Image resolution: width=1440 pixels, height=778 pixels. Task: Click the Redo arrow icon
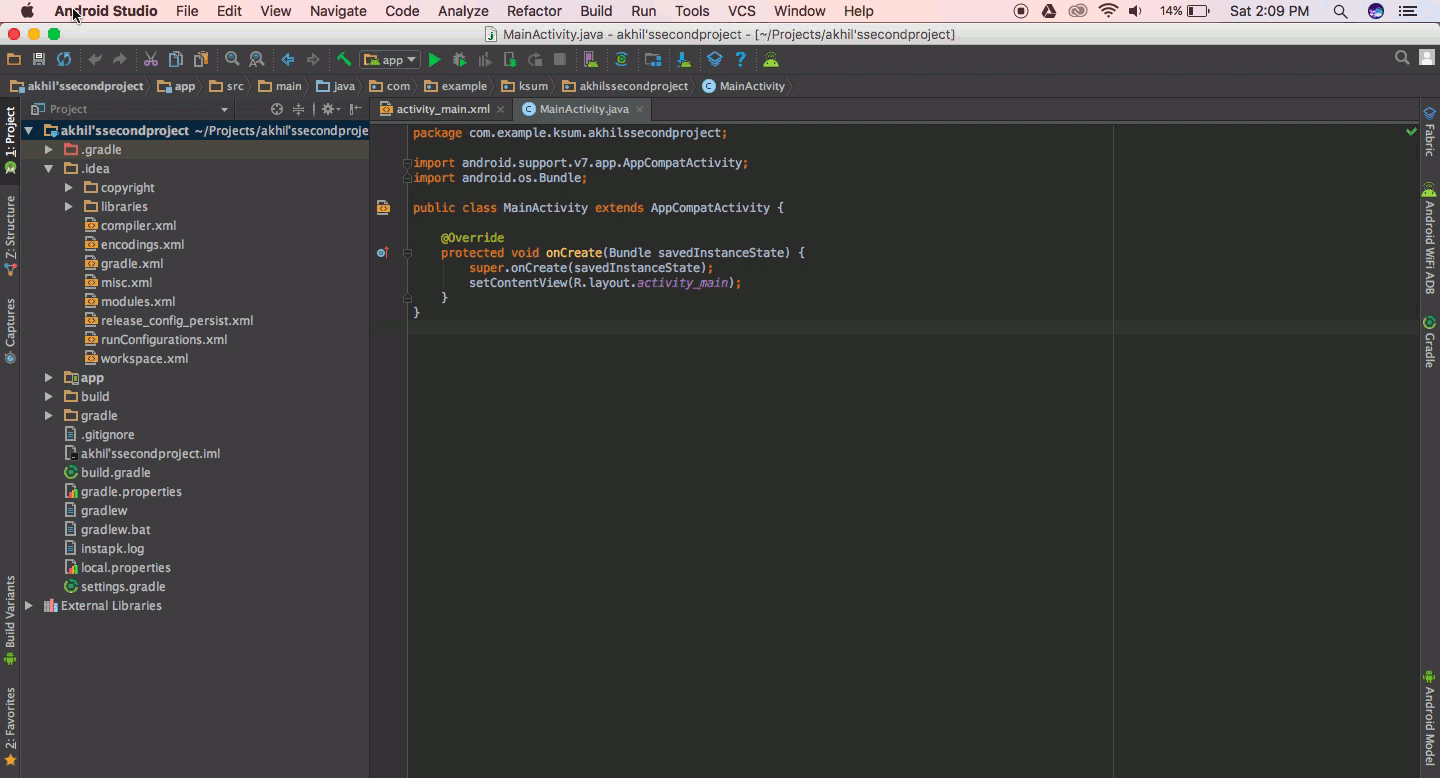[x=120, y=60]
